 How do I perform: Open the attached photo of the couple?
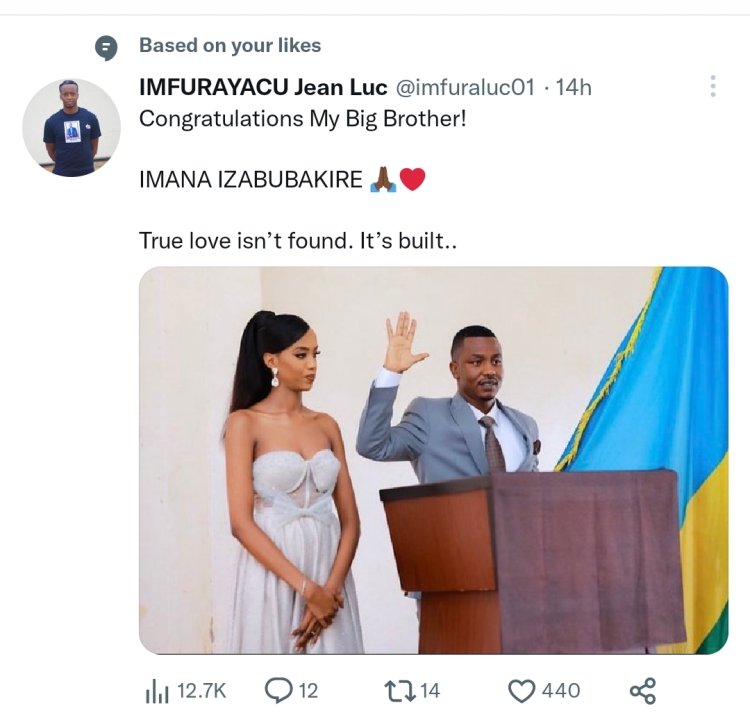click(433, 460)
